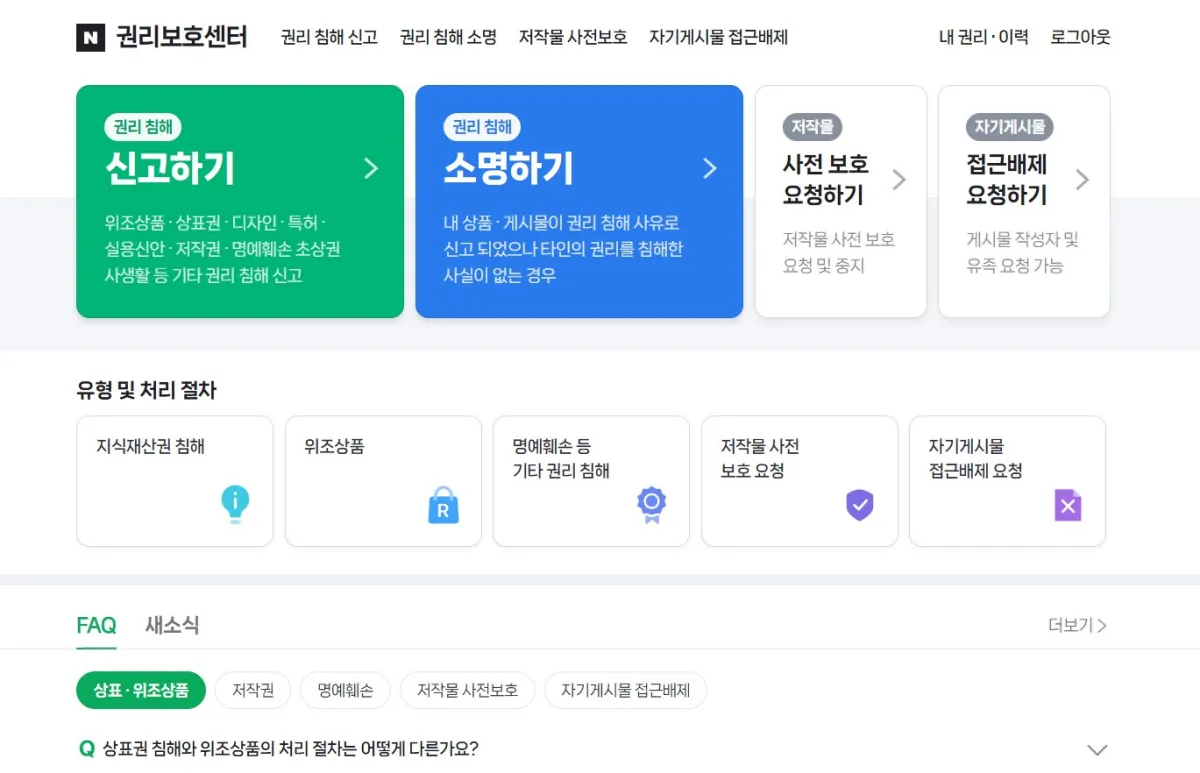Screen dimensions: 1200x773
Task: Toggle the 저작권 FAQ filter
Action: [252, 690]
